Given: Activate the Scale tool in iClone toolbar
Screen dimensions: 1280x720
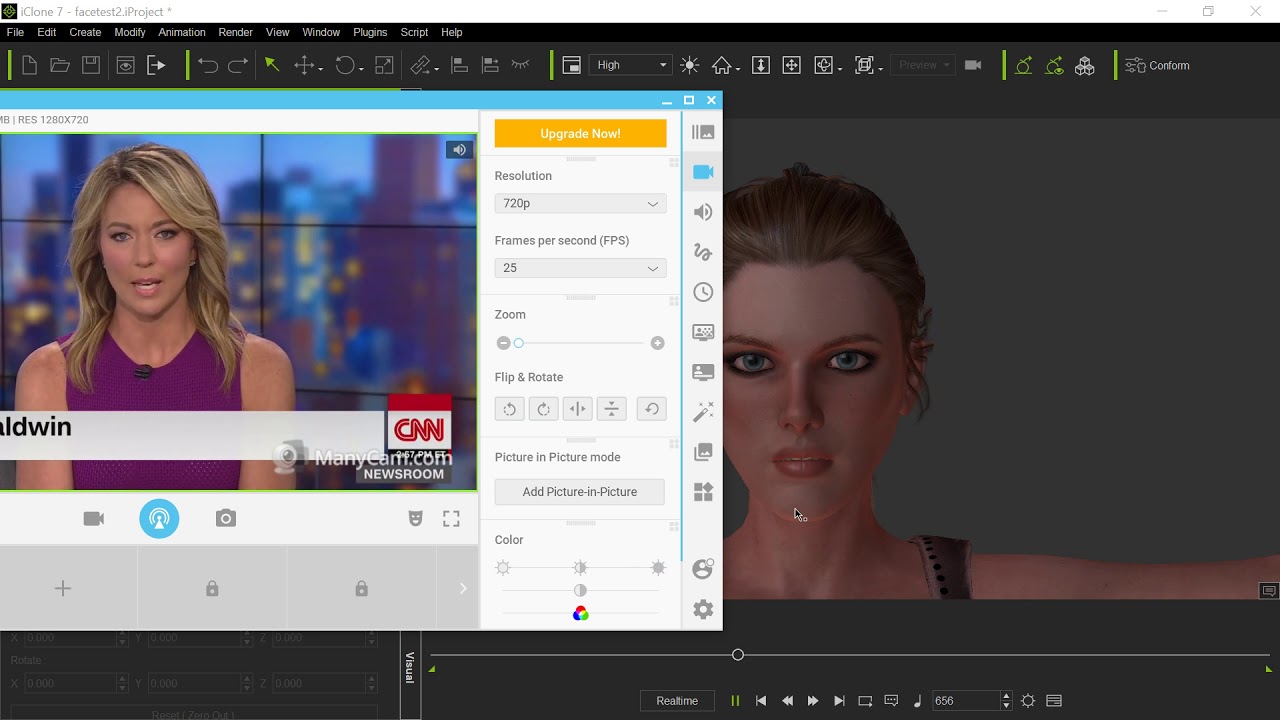Looking at the screenshot, I should pos(384,65).
